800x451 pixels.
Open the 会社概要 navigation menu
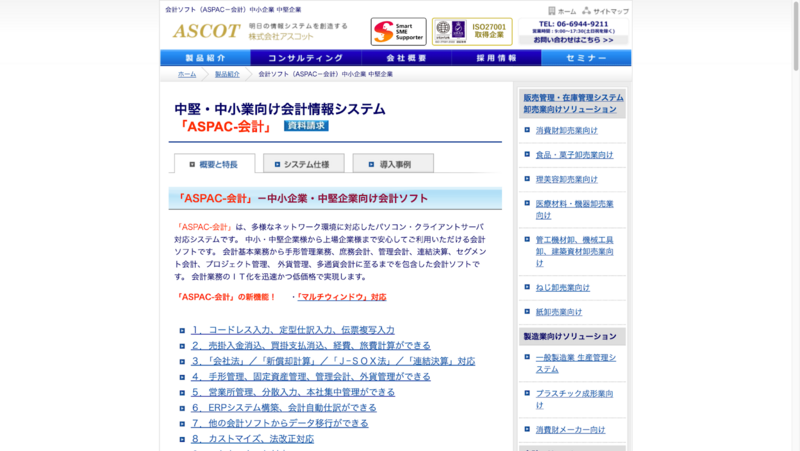point(406,58)
